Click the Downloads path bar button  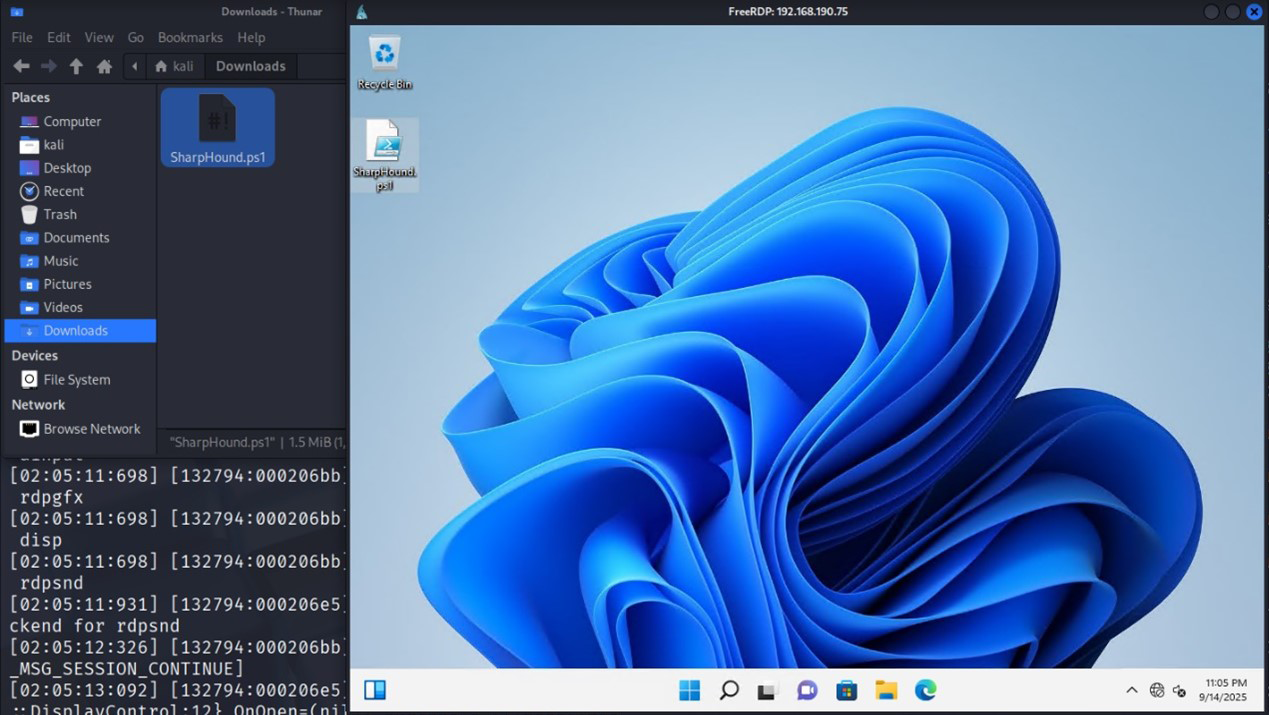pos(250,66)
